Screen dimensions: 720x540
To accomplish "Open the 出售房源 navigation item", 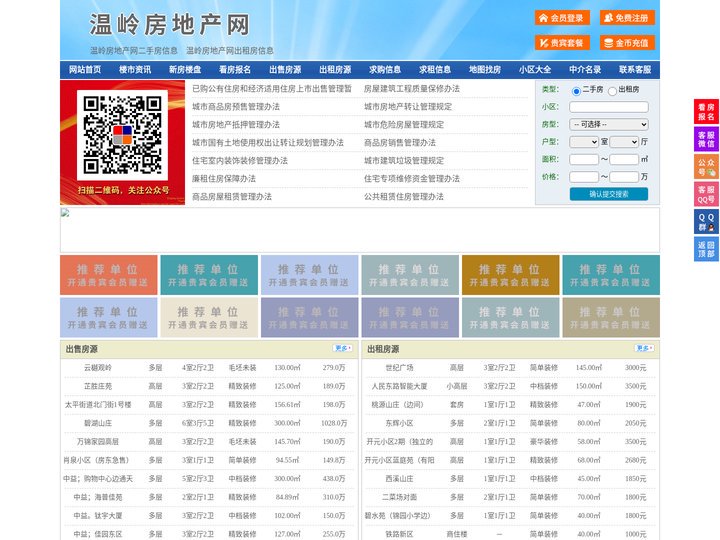I will pos(285,70).
